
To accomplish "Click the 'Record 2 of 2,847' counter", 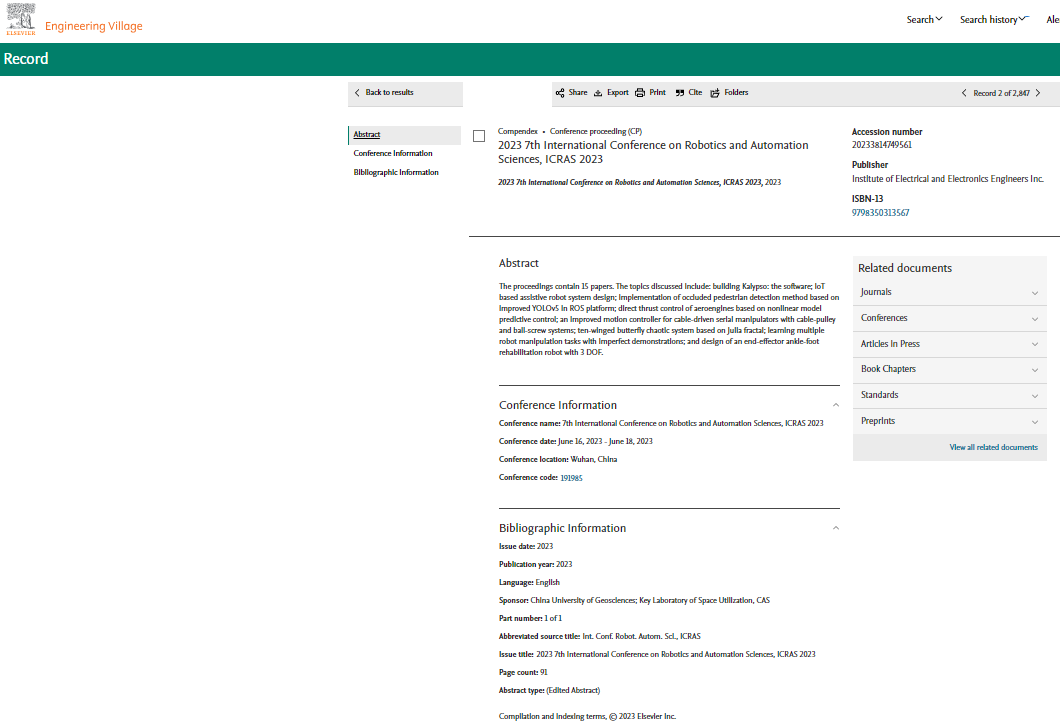I will (1001, 93).
